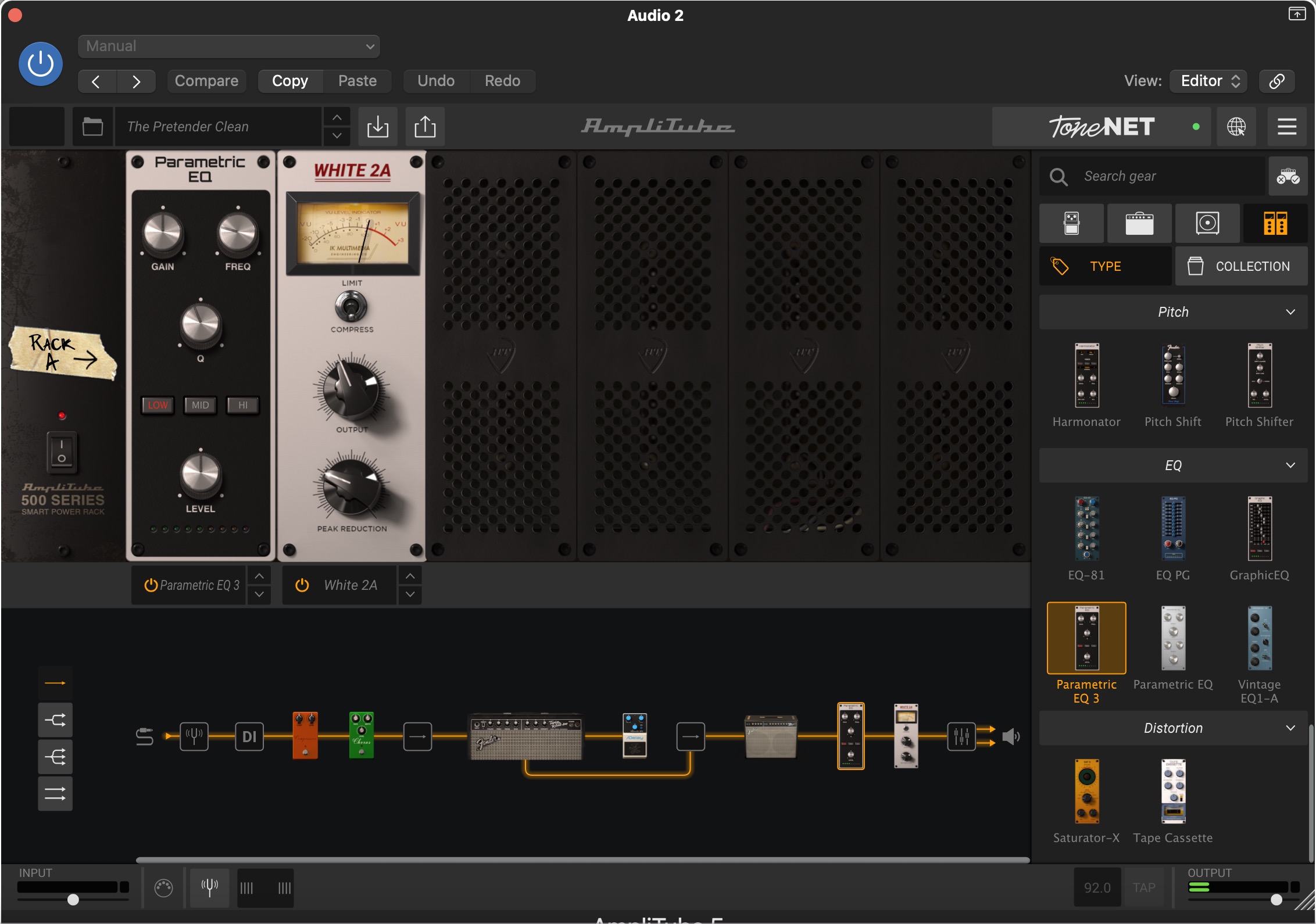Toggle the plugin power bypass button
This screenshot has height=924, width=1316.
(x=41, y=64)
